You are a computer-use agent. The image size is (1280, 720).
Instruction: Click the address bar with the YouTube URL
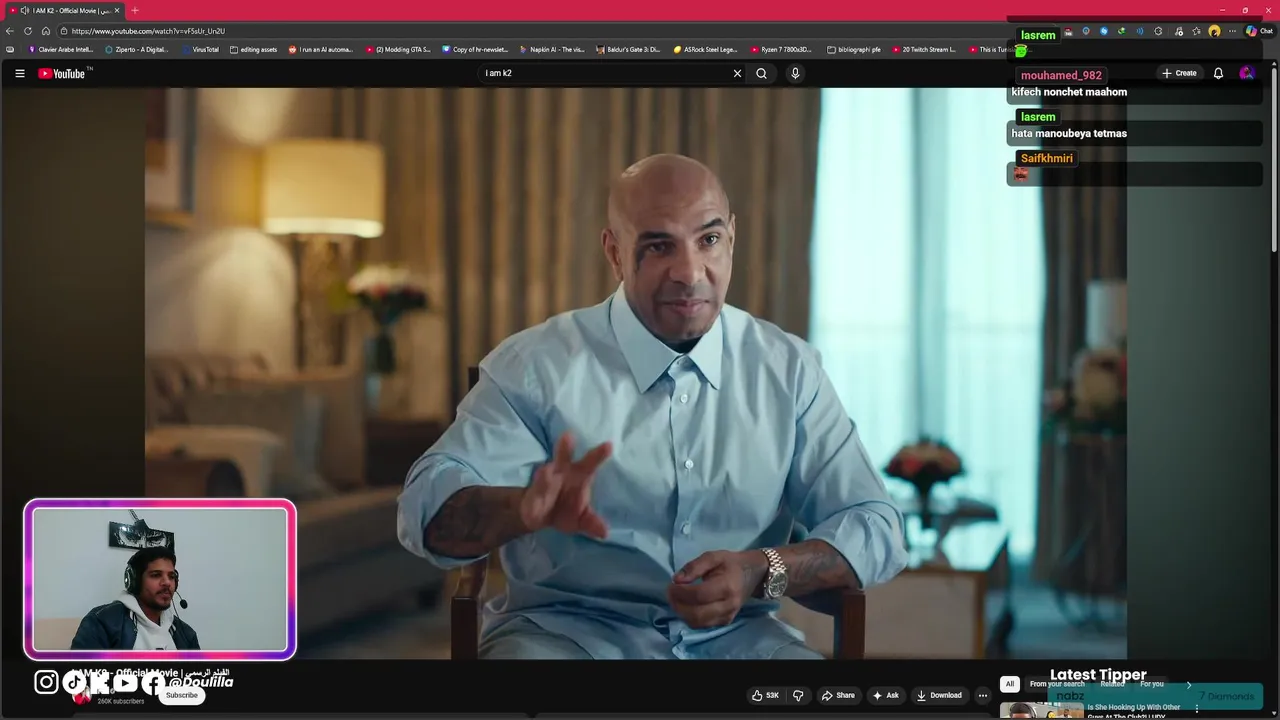coord(530,31)
